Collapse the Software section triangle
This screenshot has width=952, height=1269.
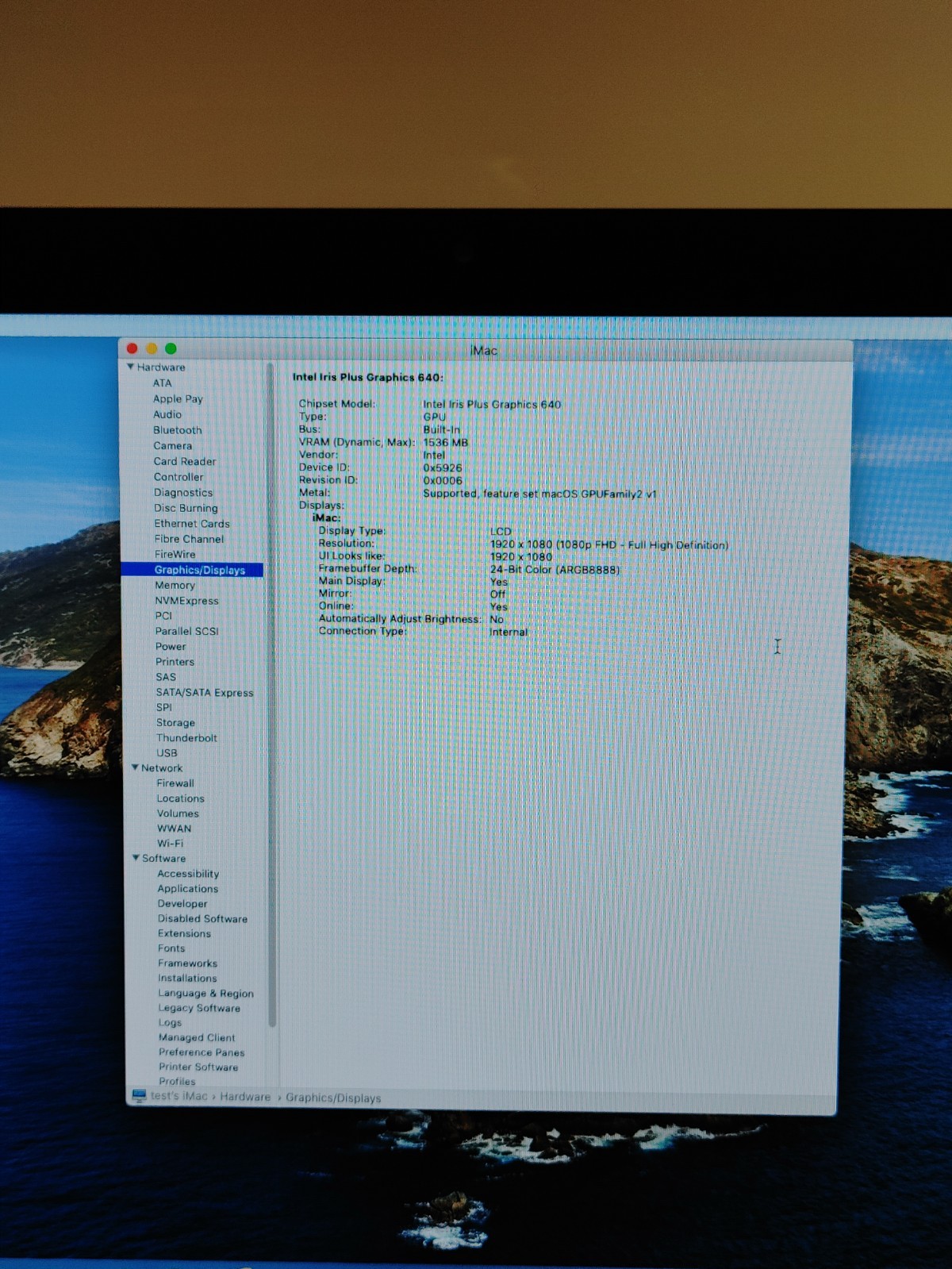coord(136,858)
